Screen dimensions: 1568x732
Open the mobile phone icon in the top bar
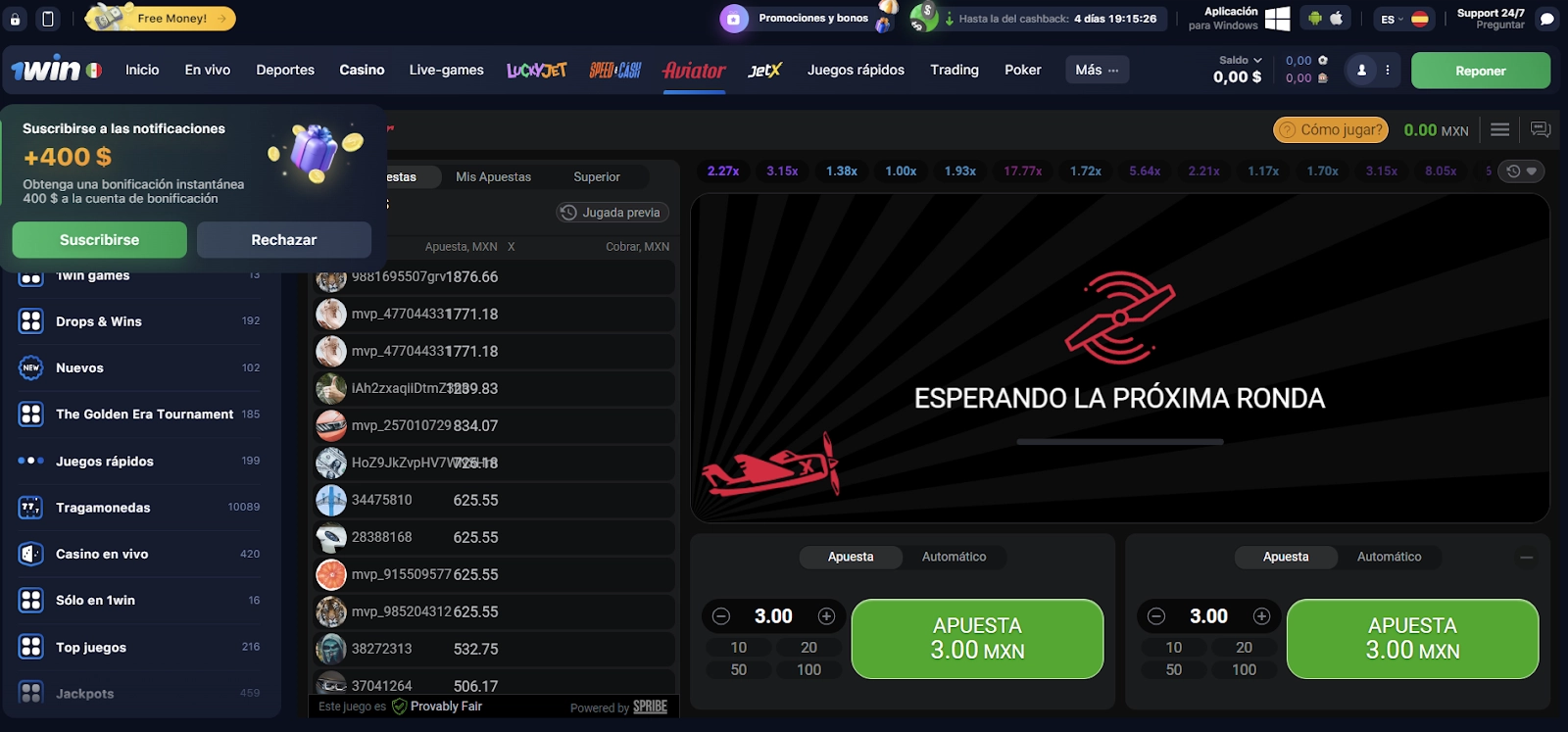click(x=47, y=19)
